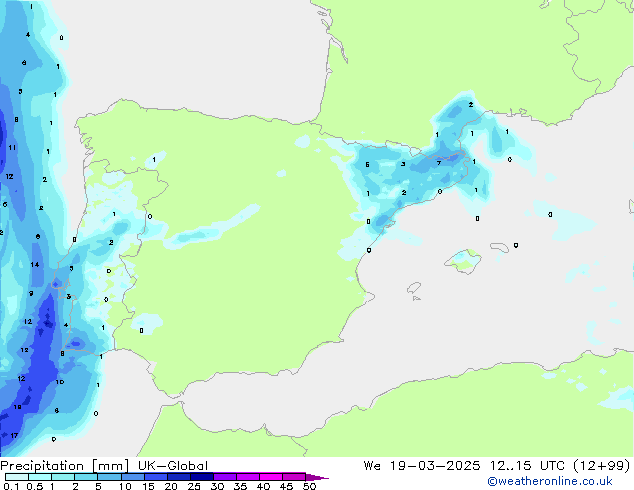Click the 0.1–0.5 mm legend color box

coord(17,477)
